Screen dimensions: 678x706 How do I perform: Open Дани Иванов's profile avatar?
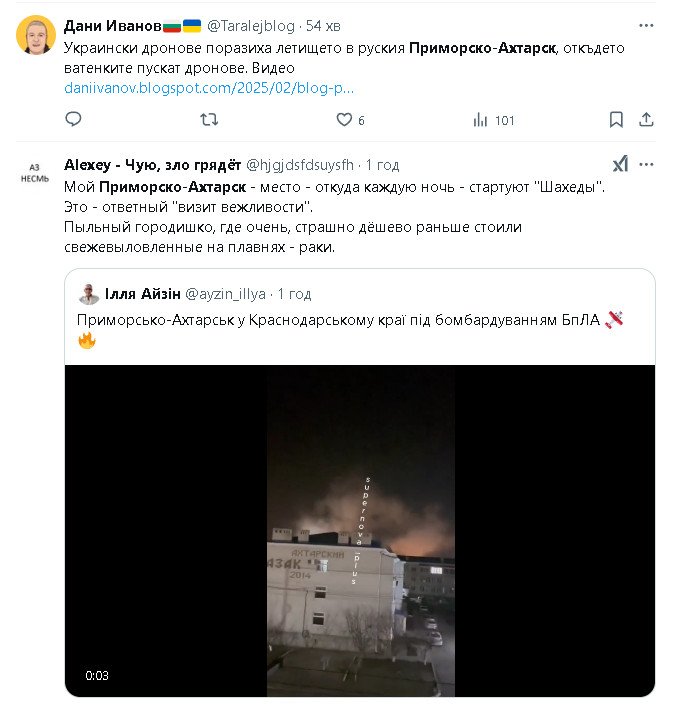pos(36,35)
